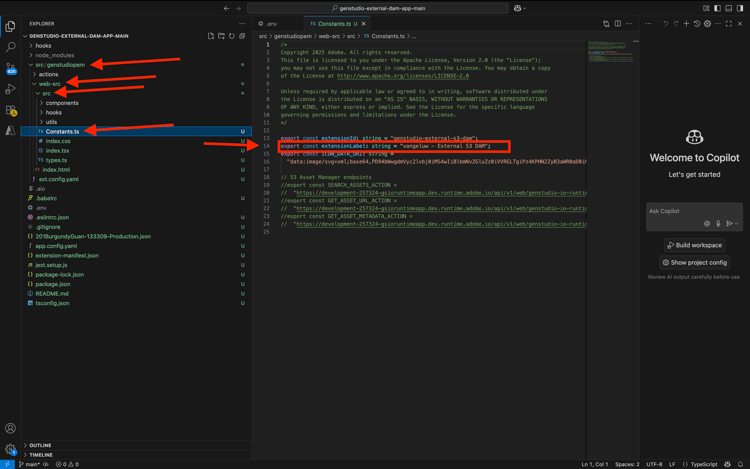The width and height of the screenshot is (750, 469).
Task: Open the Accounts icon in activity bar
Action: pyautogui.click(x=11, y=428)
